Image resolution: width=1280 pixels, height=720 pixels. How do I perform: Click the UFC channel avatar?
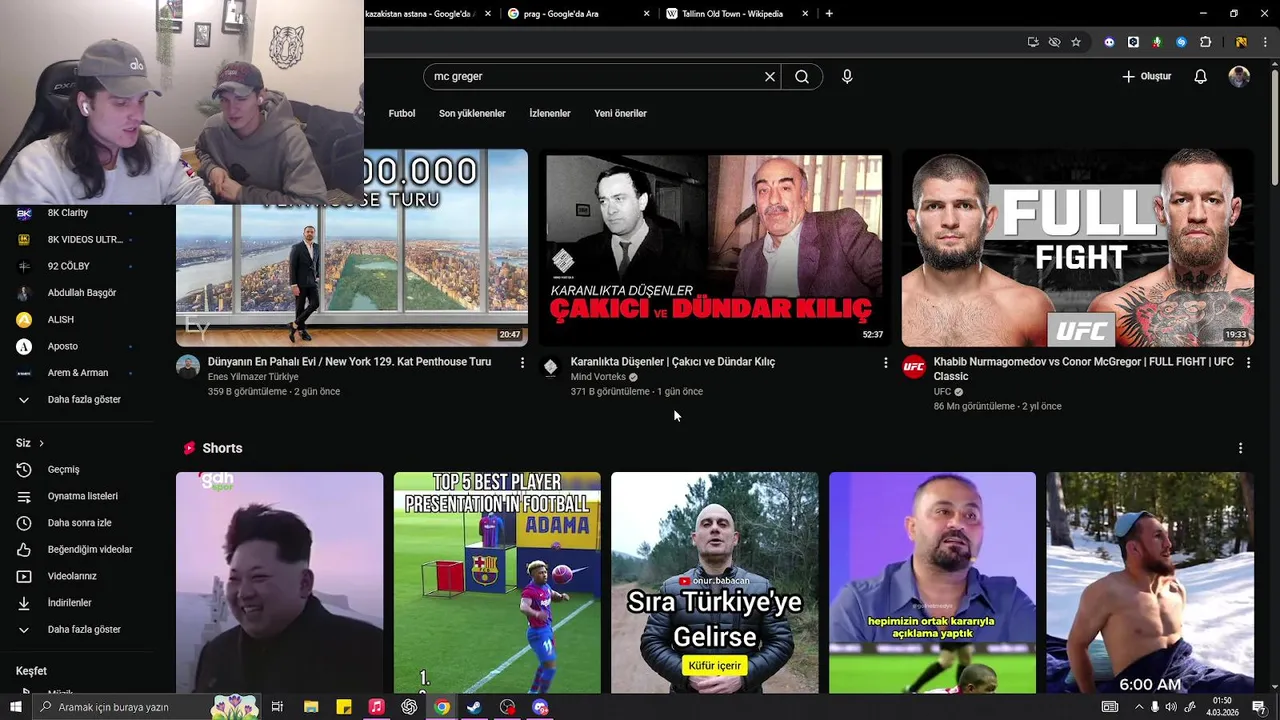point(914,366)
